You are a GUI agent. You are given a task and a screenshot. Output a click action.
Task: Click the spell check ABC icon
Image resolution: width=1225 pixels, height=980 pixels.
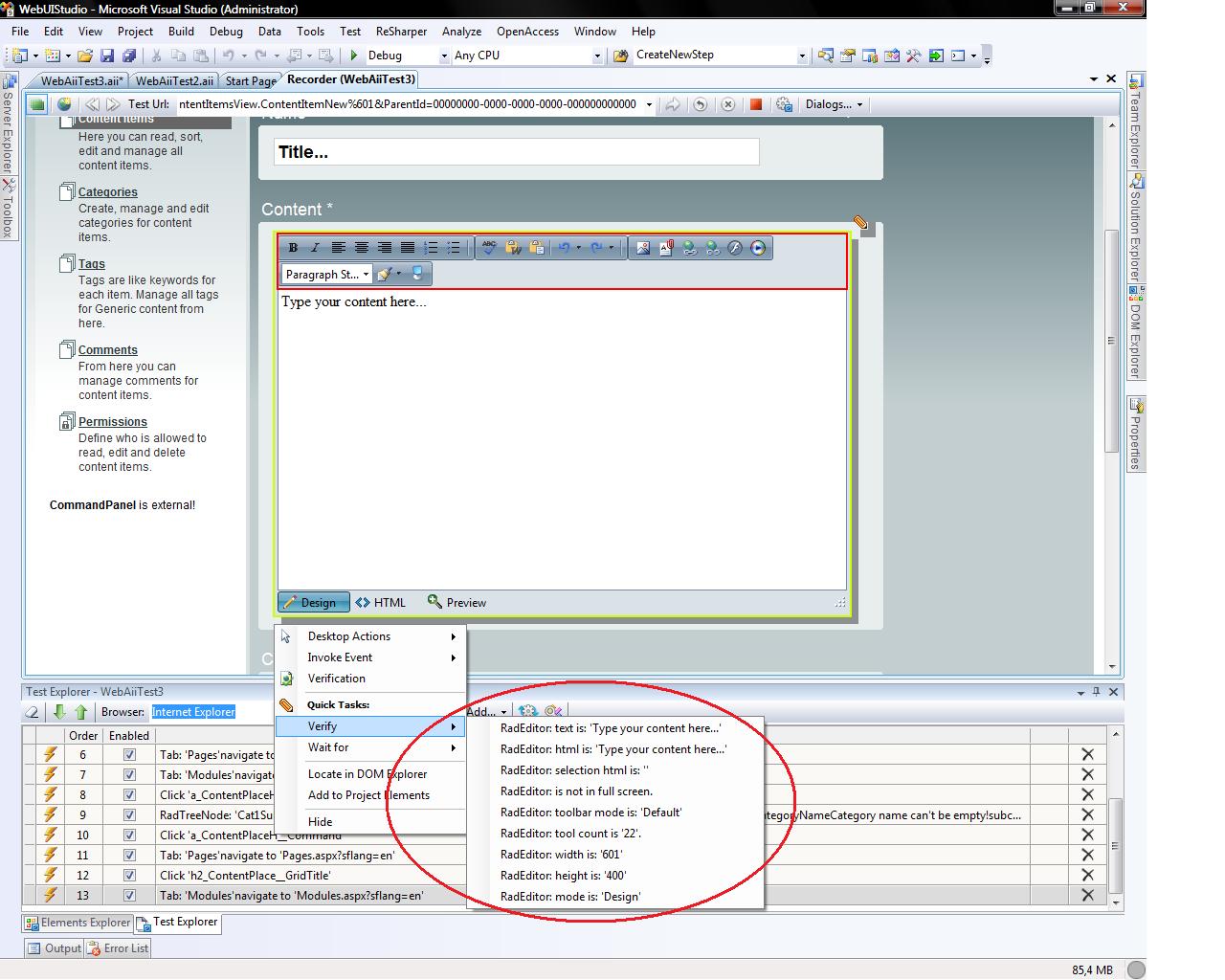pyautogui.click(x=489, y=248)
